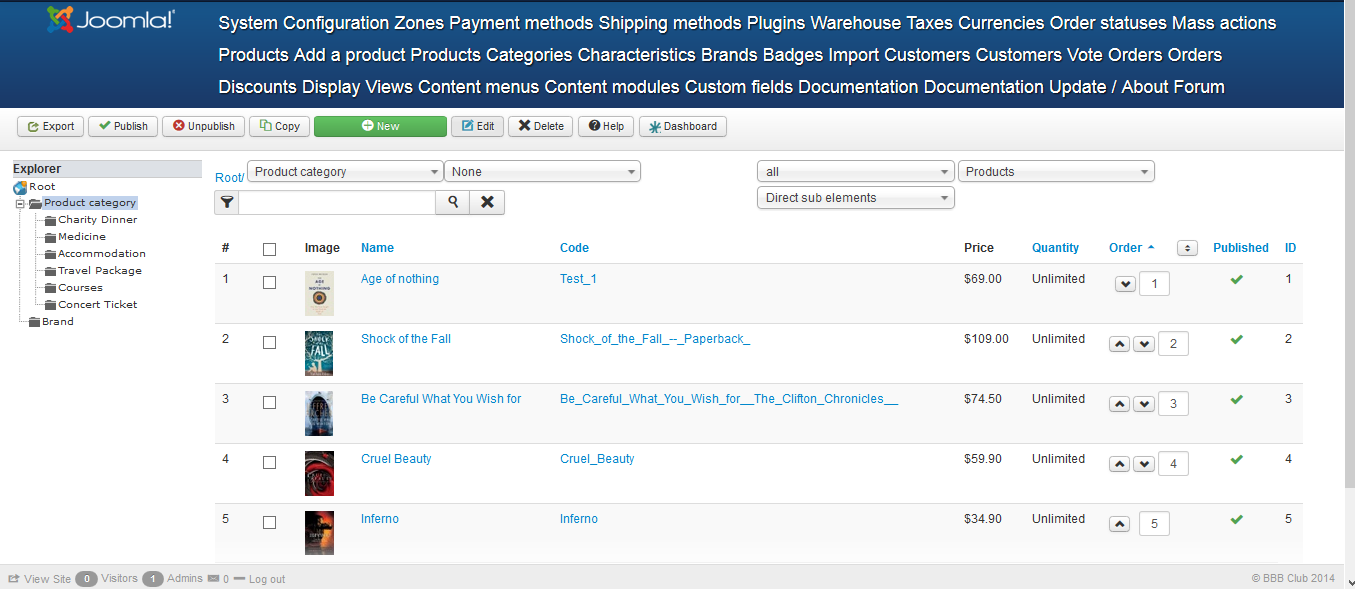Click the order field of Inferno row

tap(1154, 524)
